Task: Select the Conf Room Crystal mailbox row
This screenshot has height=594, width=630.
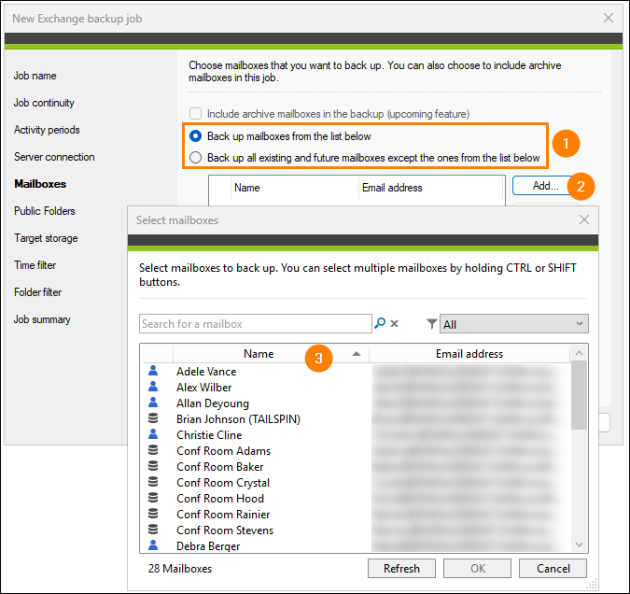Action: [356, 482]
